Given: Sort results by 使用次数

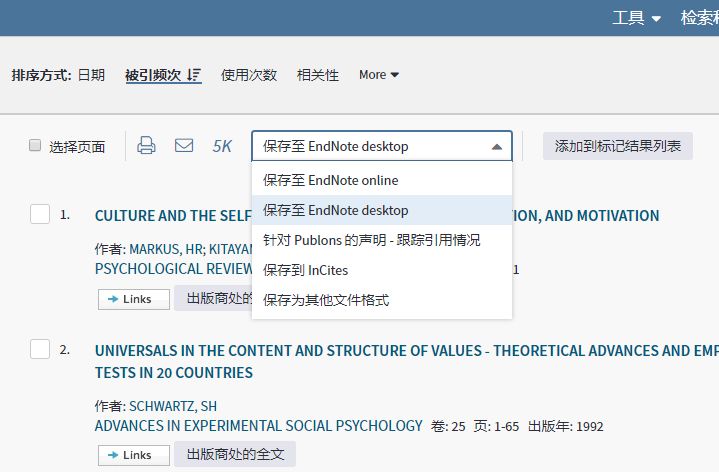Looking at the screenshot, I should 249,75.
